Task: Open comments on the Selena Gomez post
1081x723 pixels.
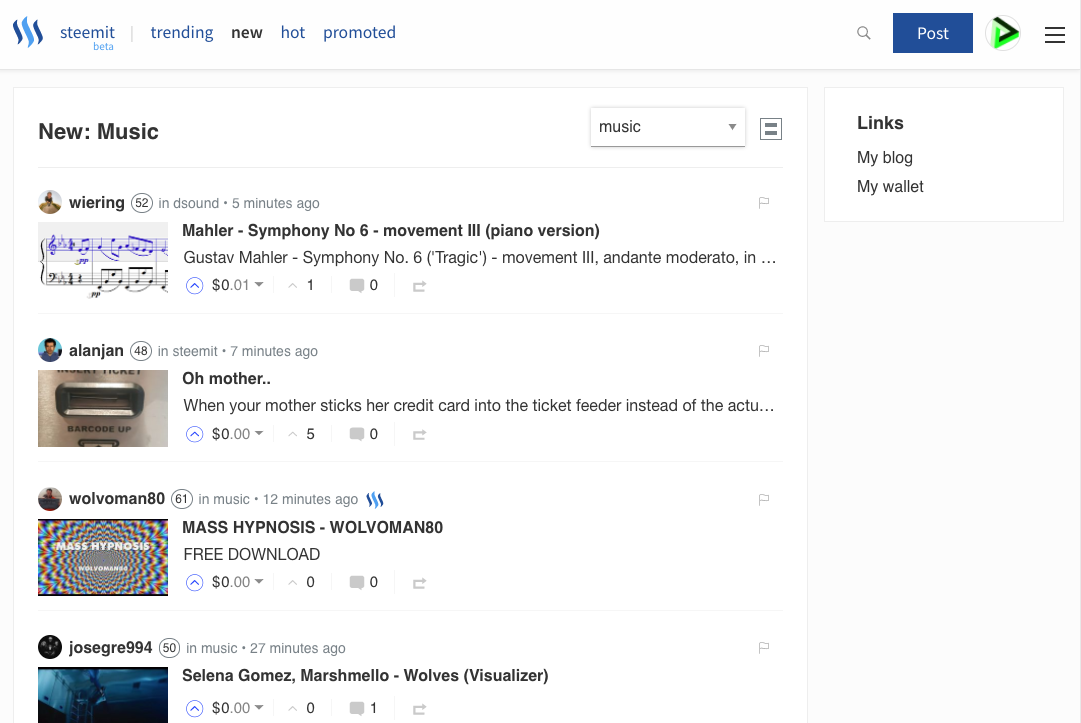Action: tap(363, 708)
